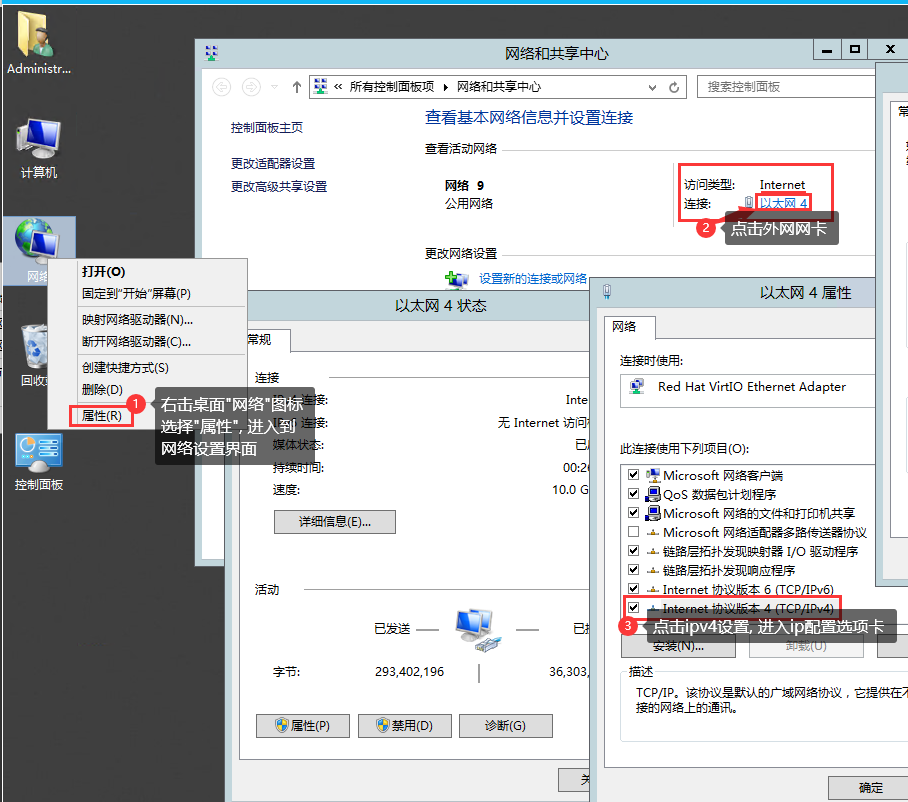Open the 计算机 desktop icon
908x802 pixels.
coord(39,147)
